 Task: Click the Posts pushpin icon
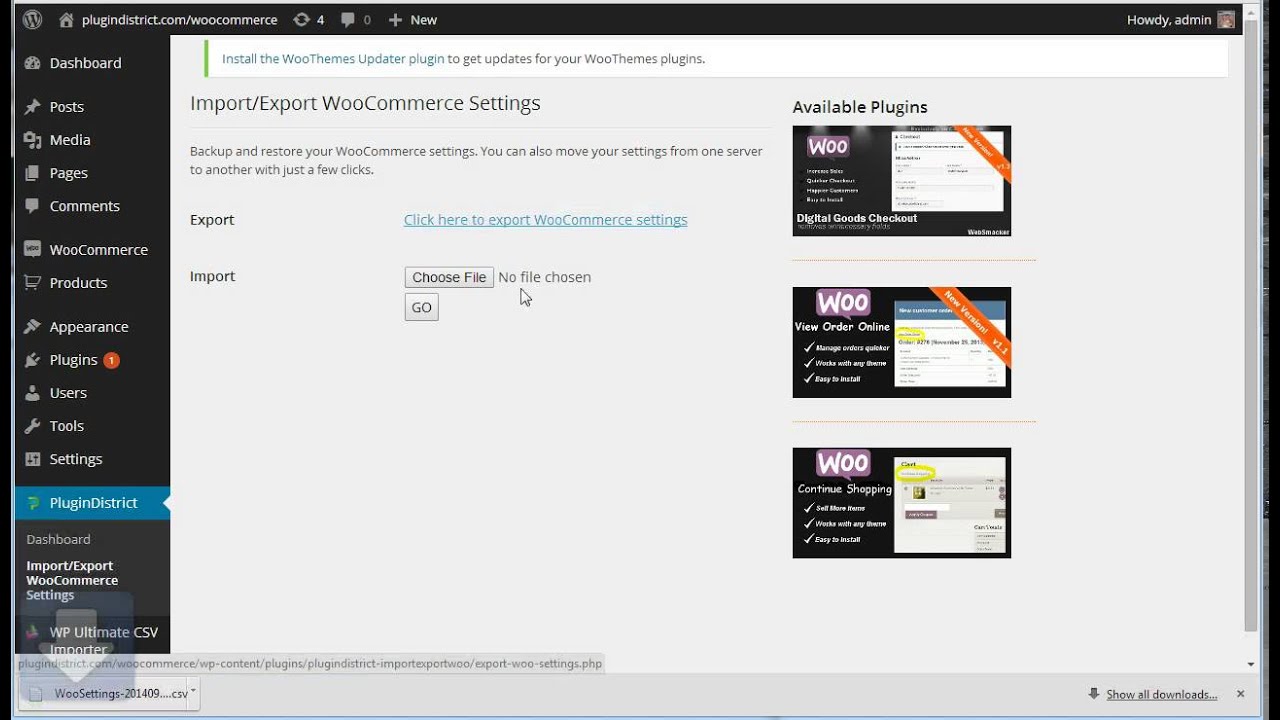coord(33,107)
